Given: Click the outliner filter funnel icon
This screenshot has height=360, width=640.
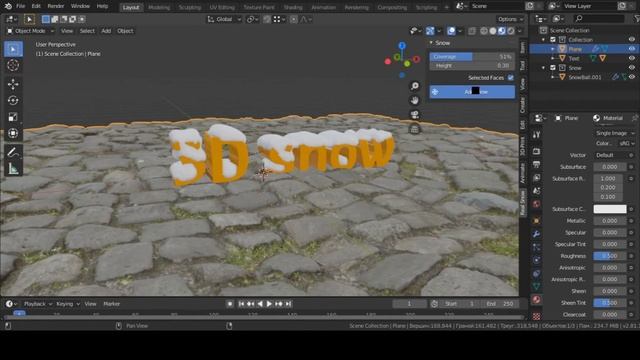Looking at the screenshot, I should (x=637, y=18).
